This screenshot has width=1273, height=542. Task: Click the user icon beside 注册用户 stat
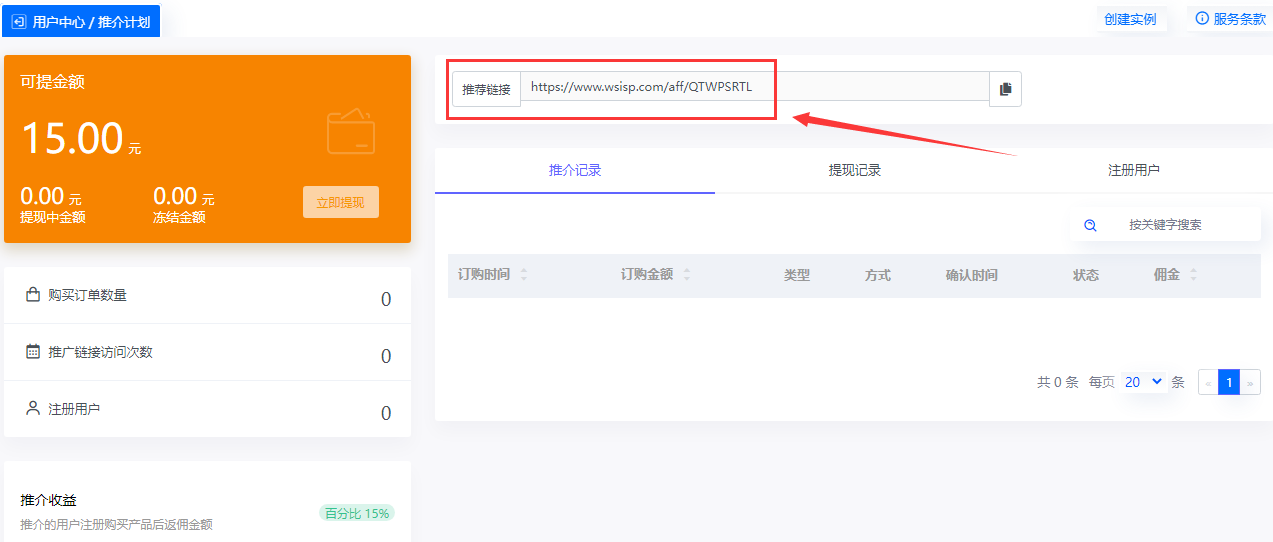pyautogui.click(x=33, y=409)
